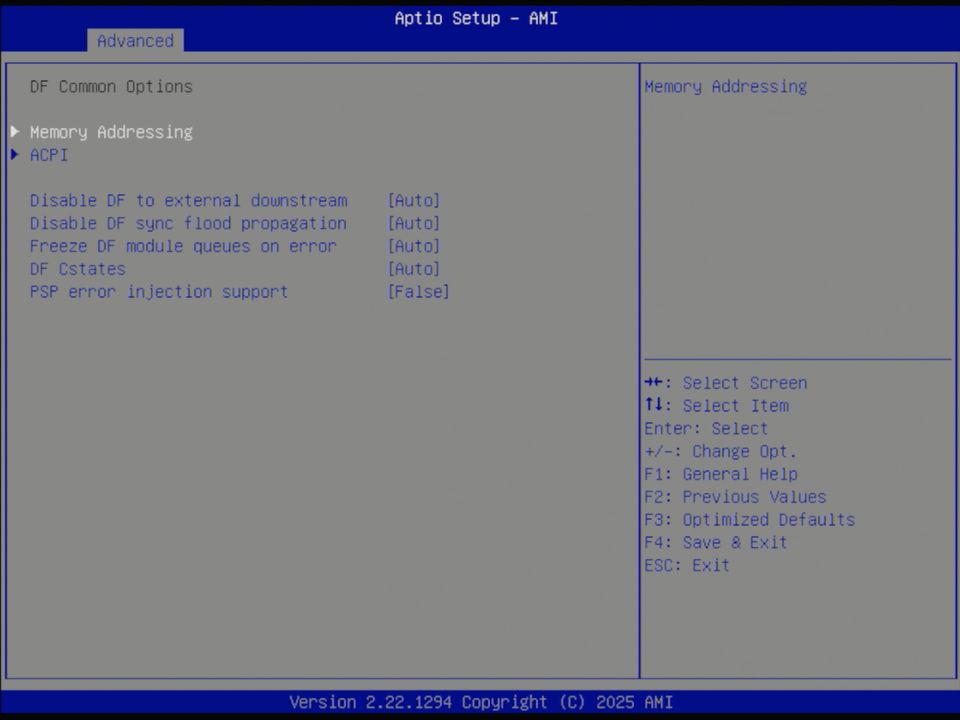Click the arrow icon beside ACPI
The image size is (960, 720).
14,154
